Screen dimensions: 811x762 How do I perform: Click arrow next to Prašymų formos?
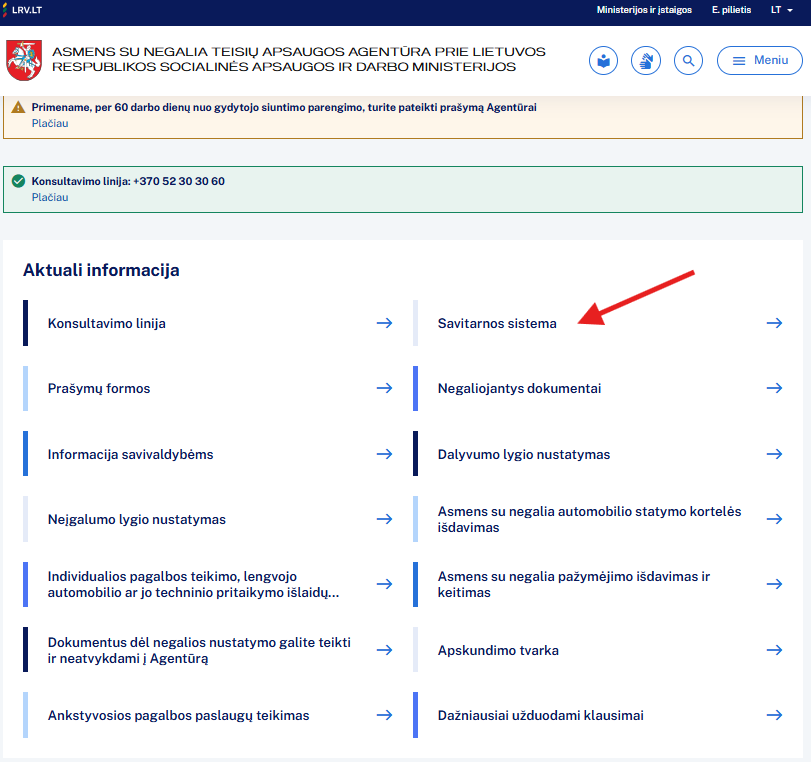[x=384, y=388]
